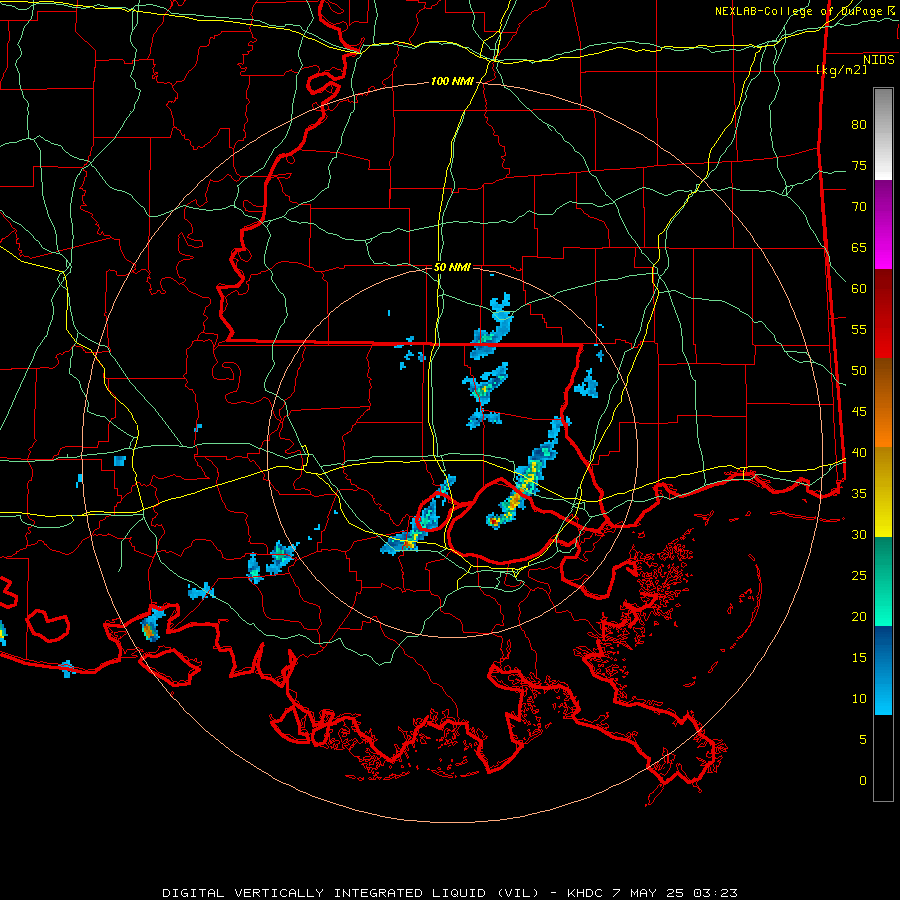This screenshot has height=900, width=900.
Task: Click the 30 value on the color scale
Action: [859, 535]
